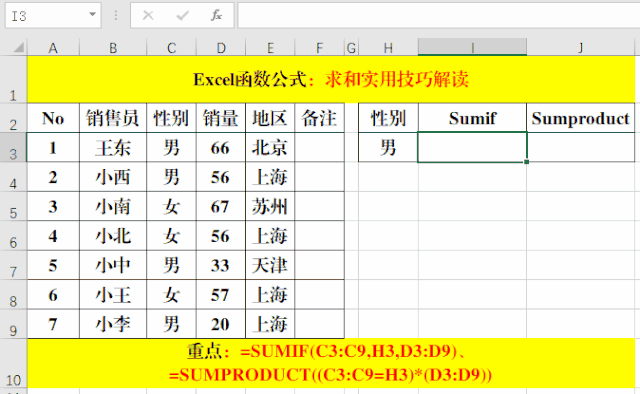640x394 pixels.
Task: Select row 1 header
Action: point(13,79)
